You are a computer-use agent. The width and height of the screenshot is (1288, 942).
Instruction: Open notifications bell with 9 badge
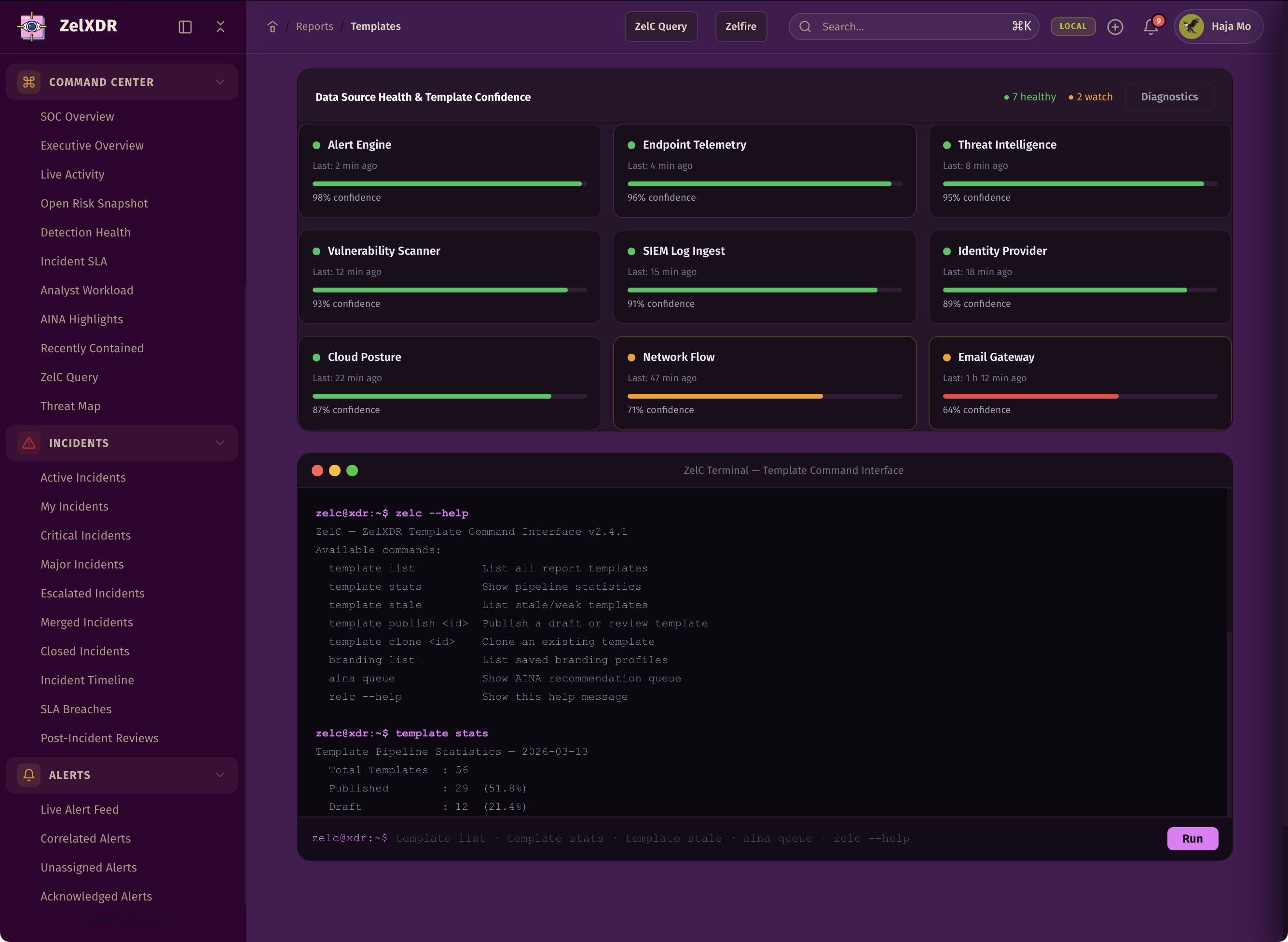[x=1151, y=27]
